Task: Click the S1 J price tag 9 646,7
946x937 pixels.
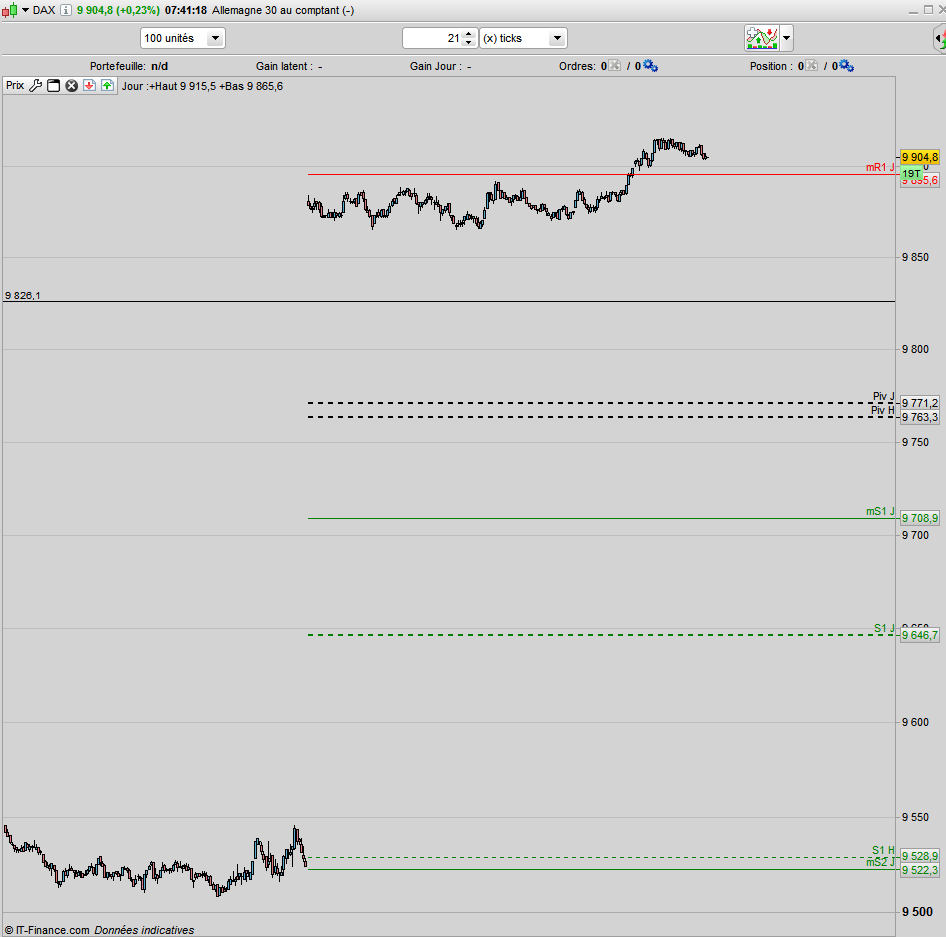Action: [x=920, y=635]
